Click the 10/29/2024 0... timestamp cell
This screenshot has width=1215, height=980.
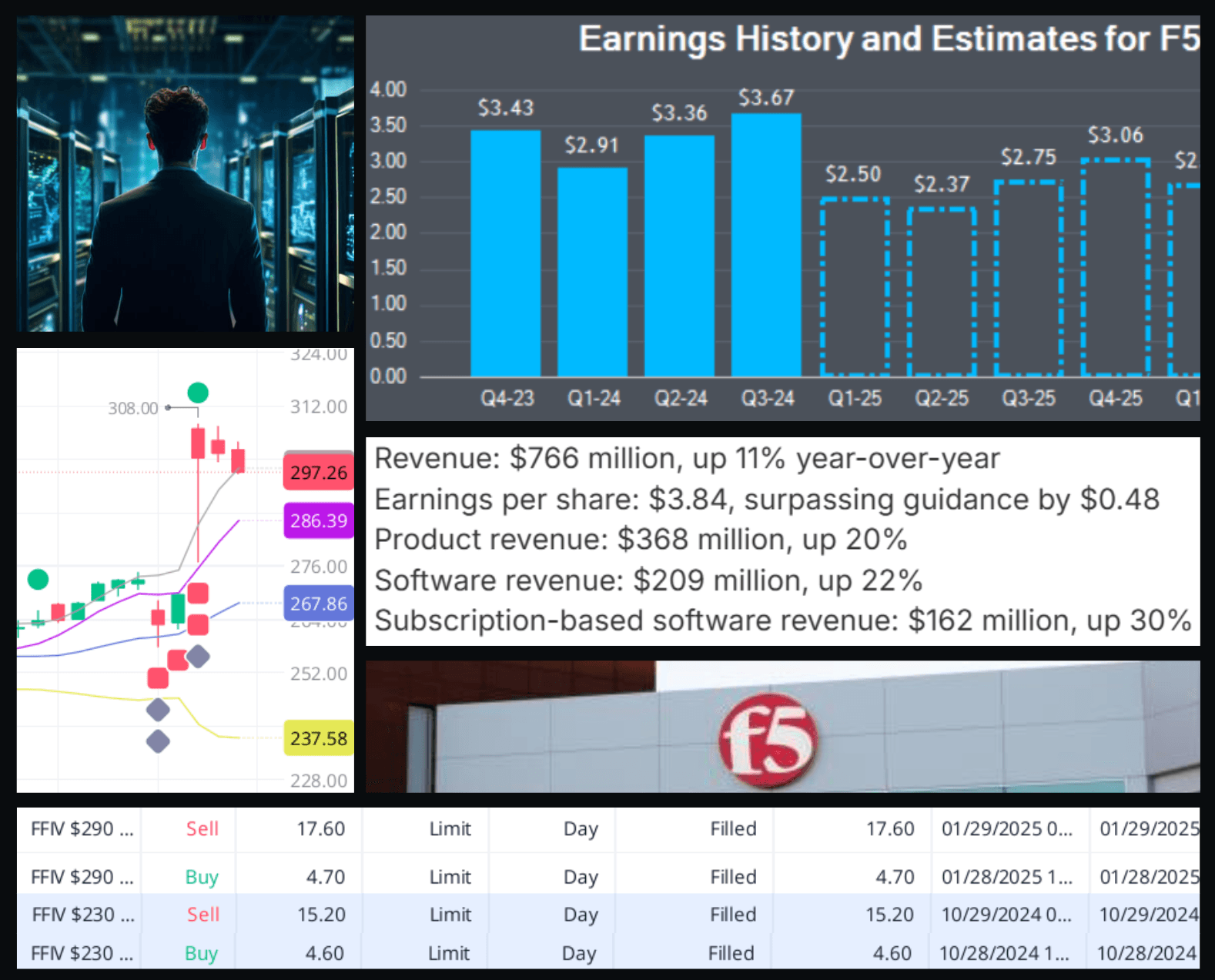pyautogui.click(x=1006, y=915)
